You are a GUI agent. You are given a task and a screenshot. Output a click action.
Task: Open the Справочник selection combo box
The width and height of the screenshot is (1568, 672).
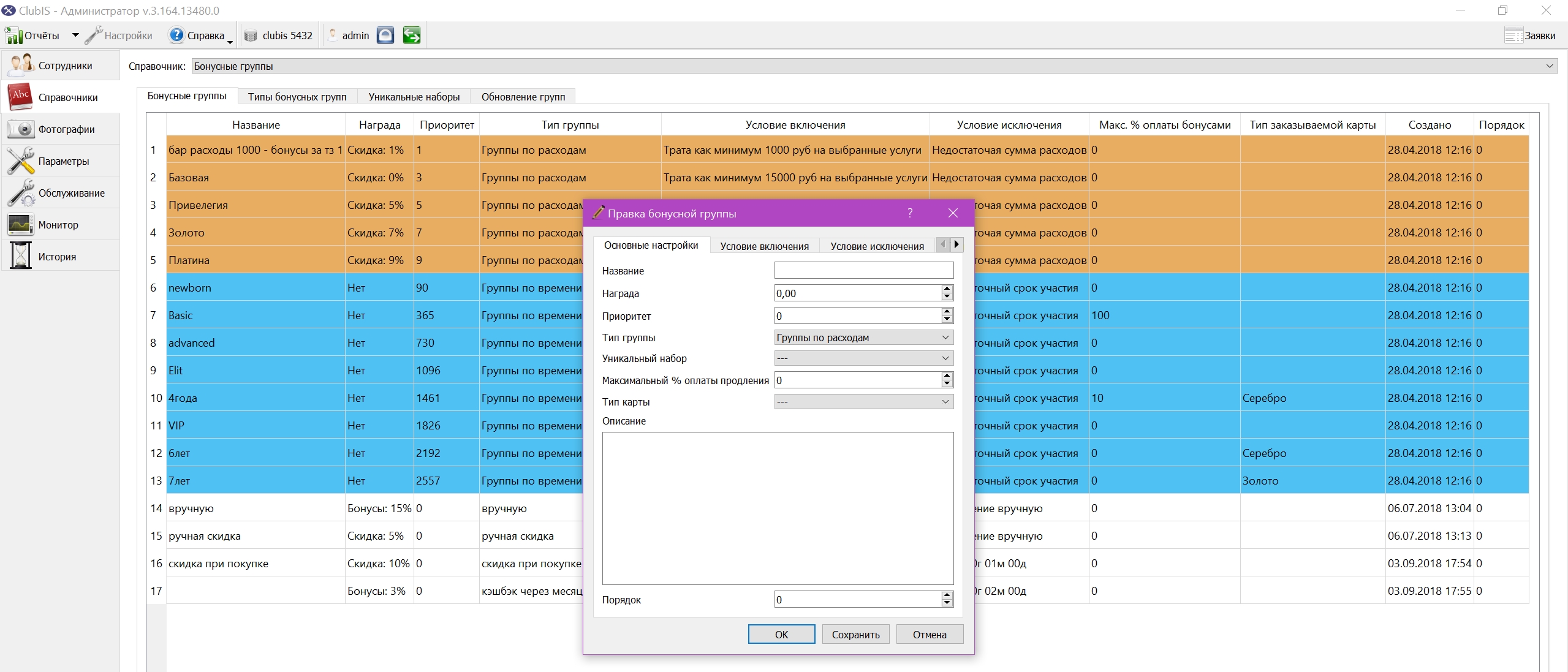[874, 66]
